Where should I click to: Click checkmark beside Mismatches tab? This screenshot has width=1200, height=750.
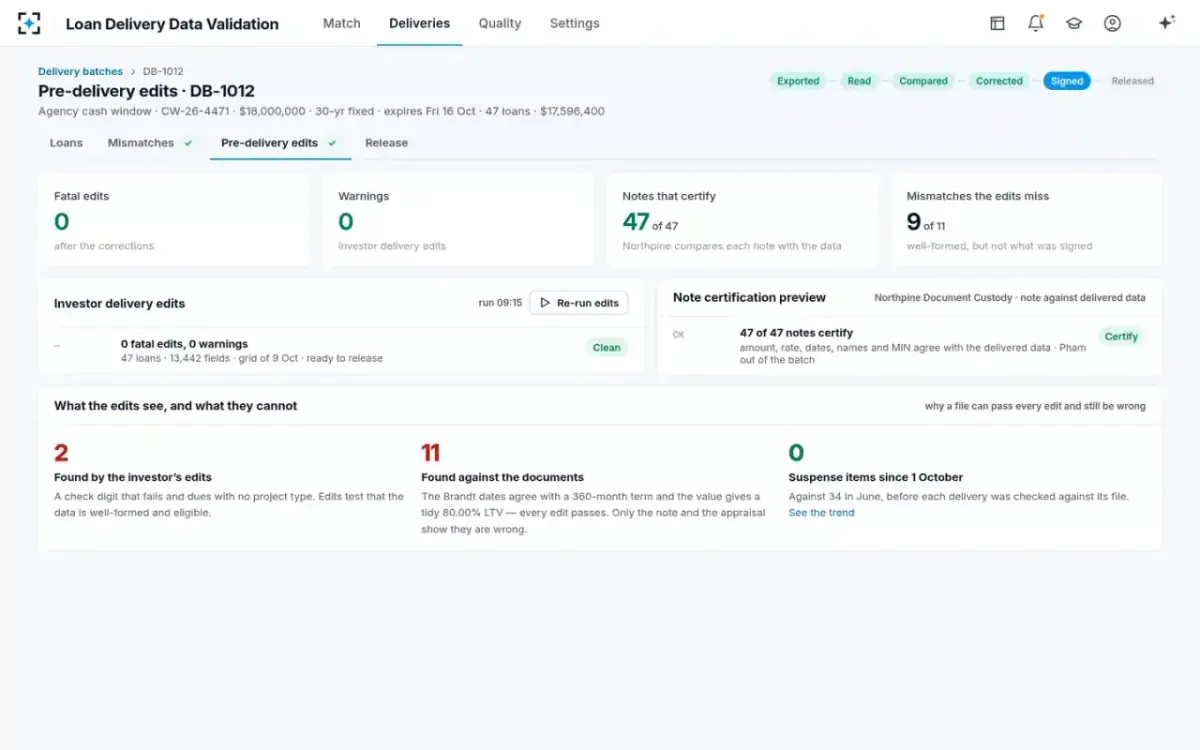pyautogui.click(x=188, y=143)
